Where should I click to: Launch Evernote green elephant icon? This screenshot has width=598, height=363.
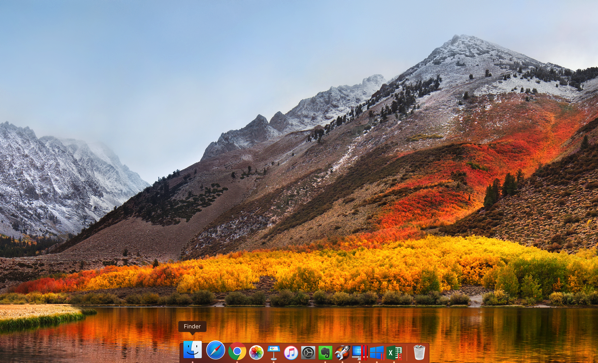point(325,353)
